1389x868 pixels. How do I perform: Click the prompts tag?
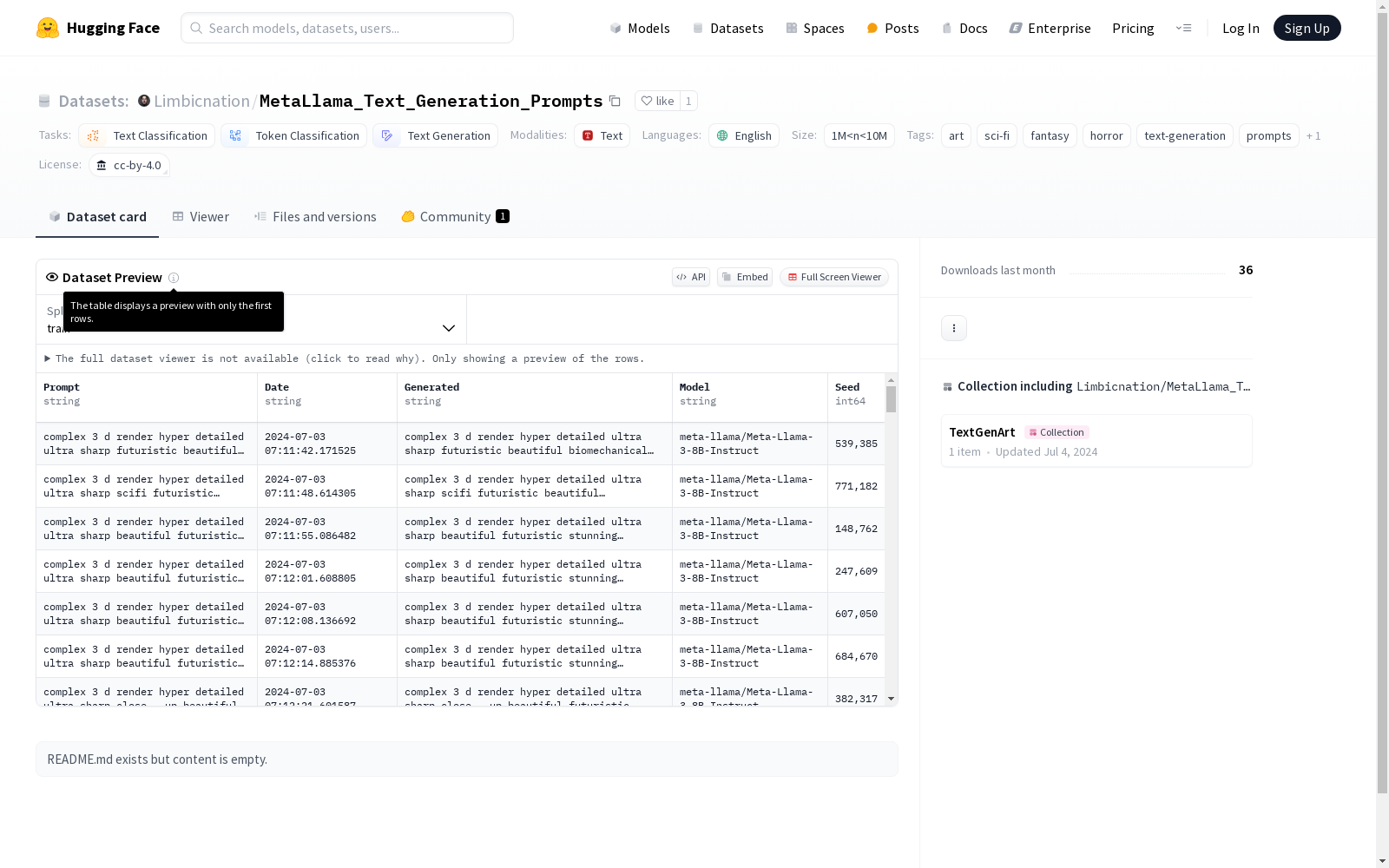pos(1268,135)
